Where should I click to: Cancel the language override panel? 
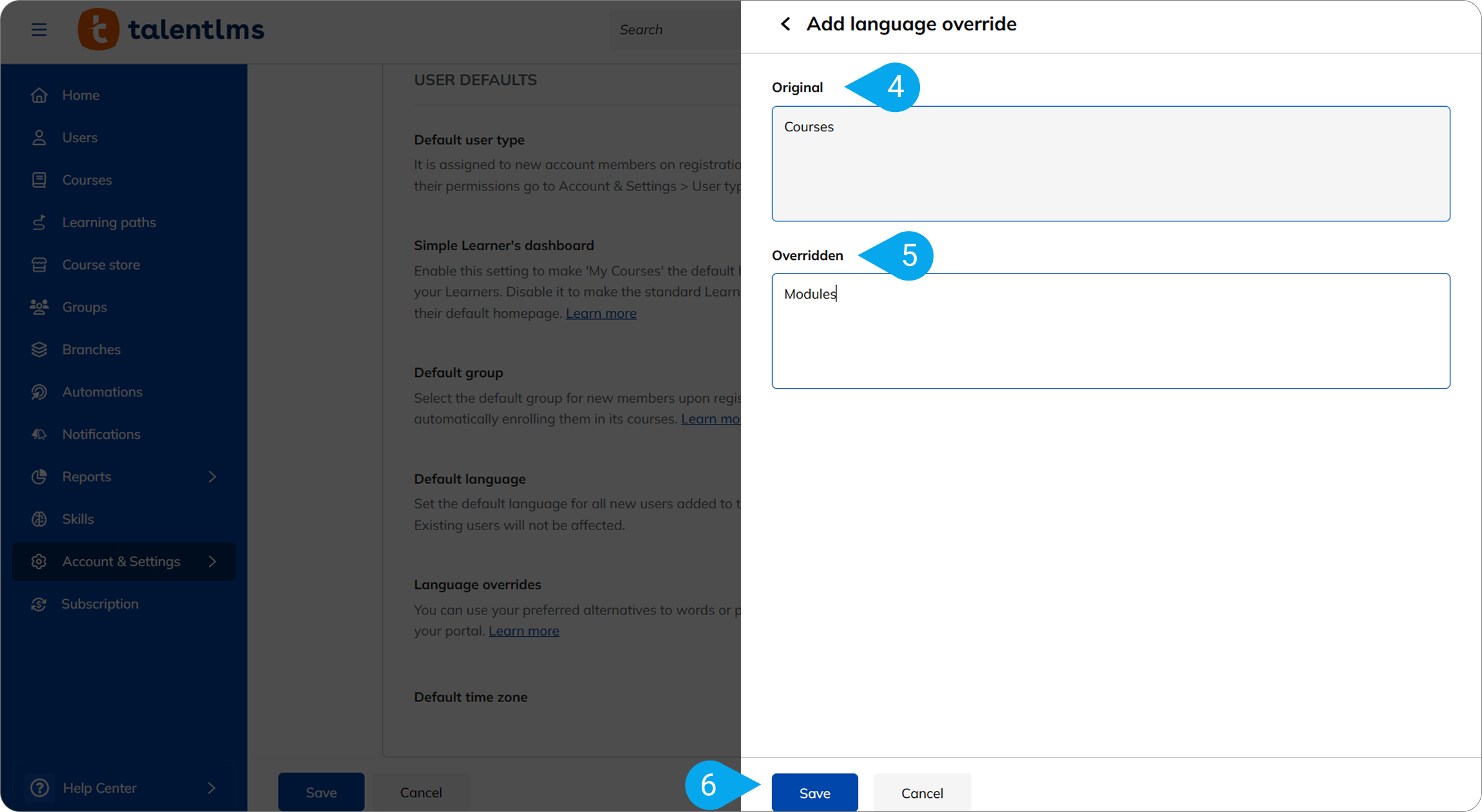pyautogui.click(x=922, y=793)
